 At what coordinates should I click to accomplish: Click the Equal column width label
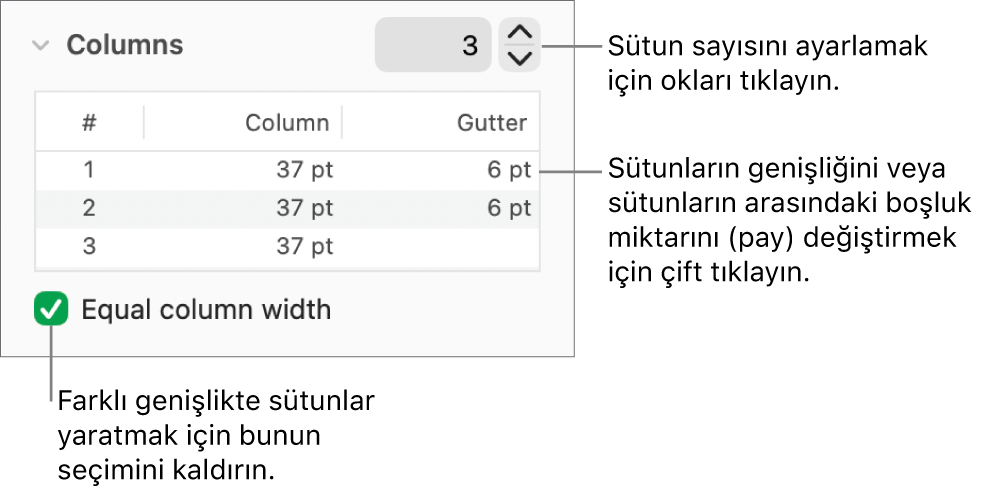(206, 310)
